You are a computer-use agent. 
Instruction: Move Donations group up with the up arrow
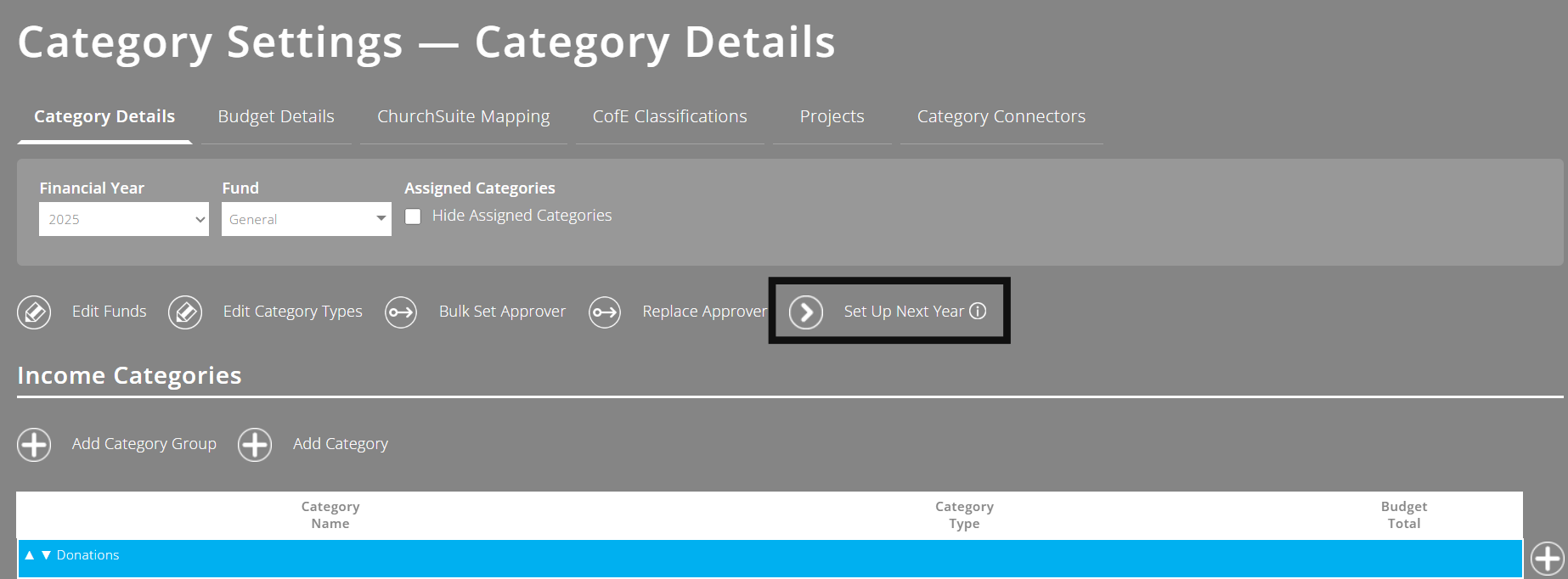[30, 555]
